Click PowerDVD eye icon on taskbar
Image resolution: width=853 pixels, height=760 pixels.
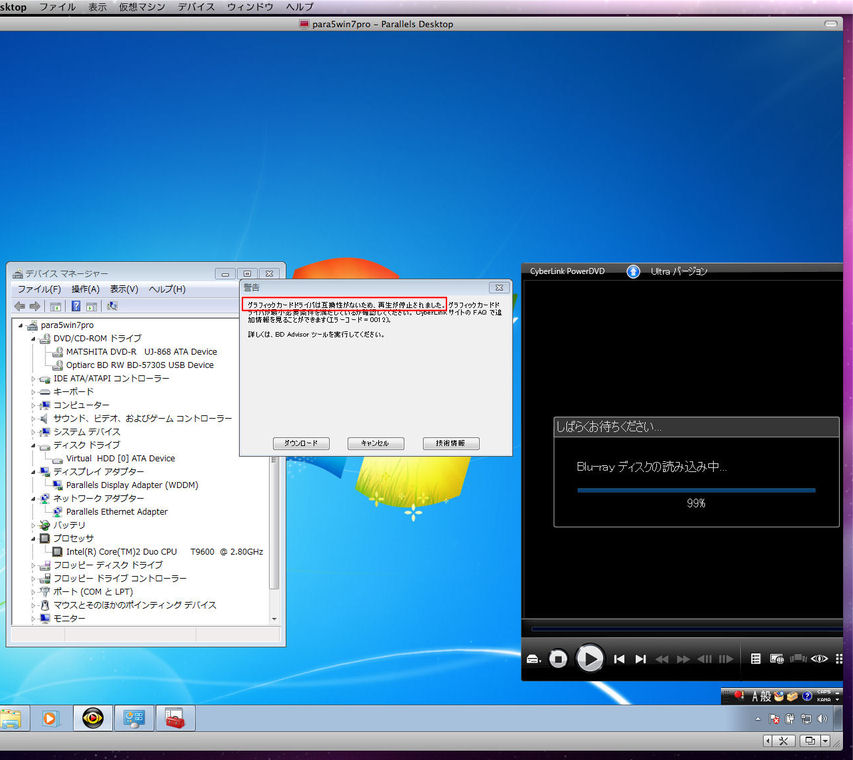[92, 719]
